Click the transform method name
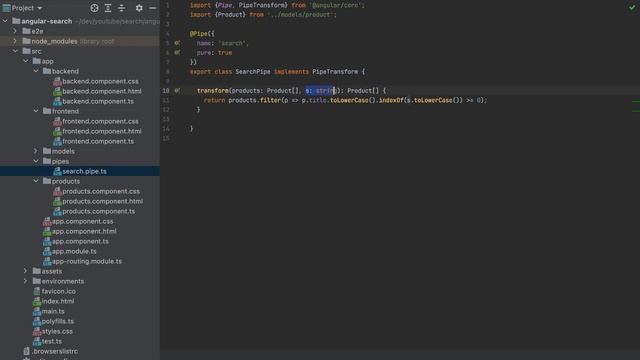The image size is (640, 360). (213, 91)
